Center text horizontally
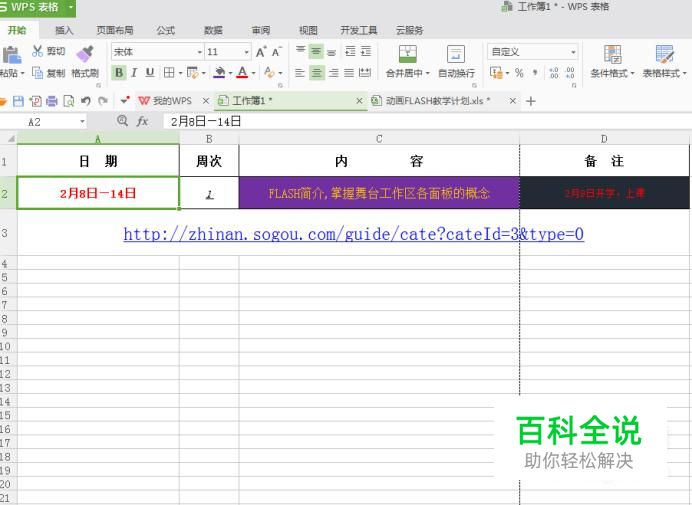 (x=316, y=73)
